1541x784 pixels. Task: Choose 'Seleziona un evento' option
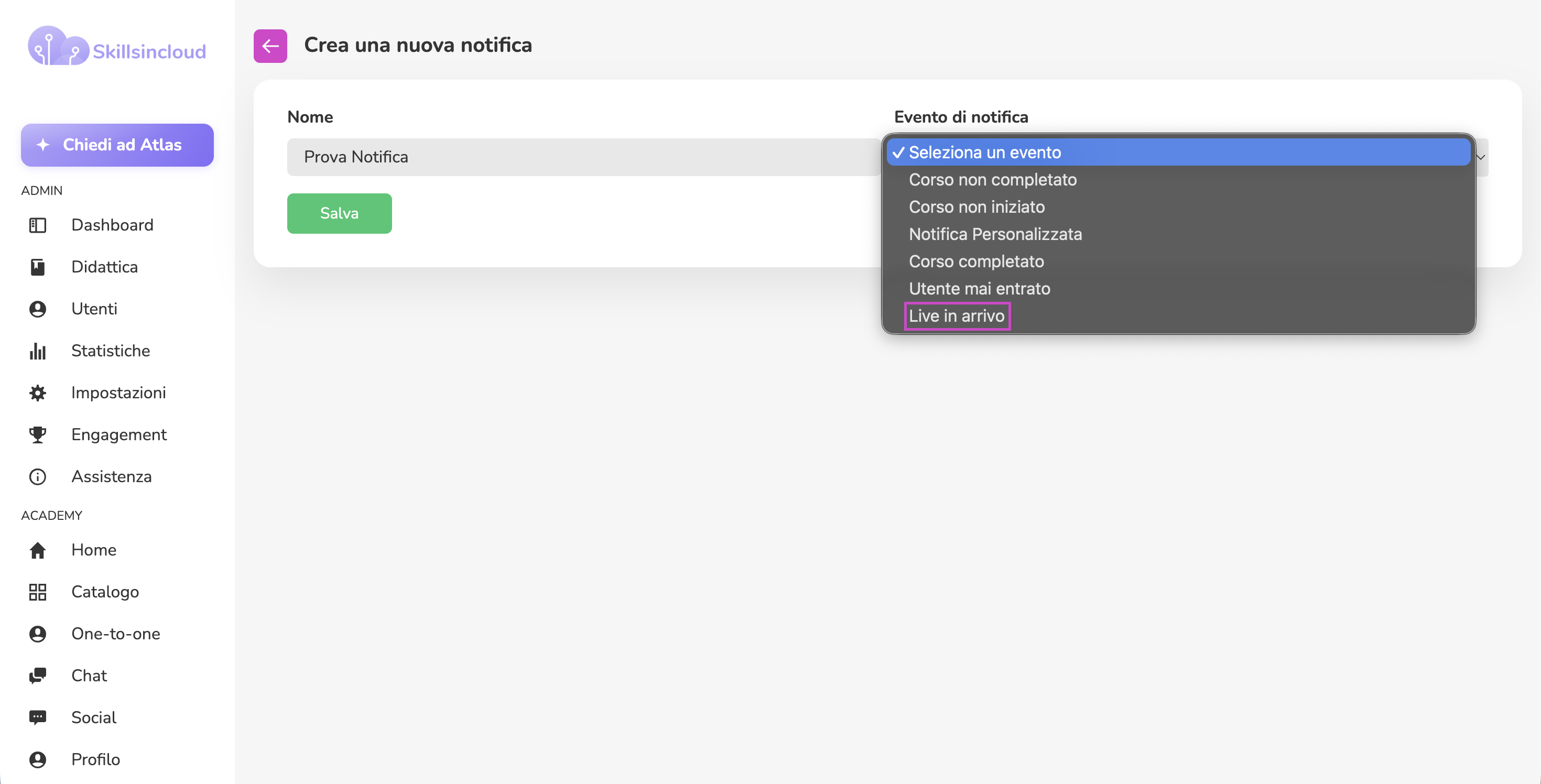click(x=1178, y=152)
